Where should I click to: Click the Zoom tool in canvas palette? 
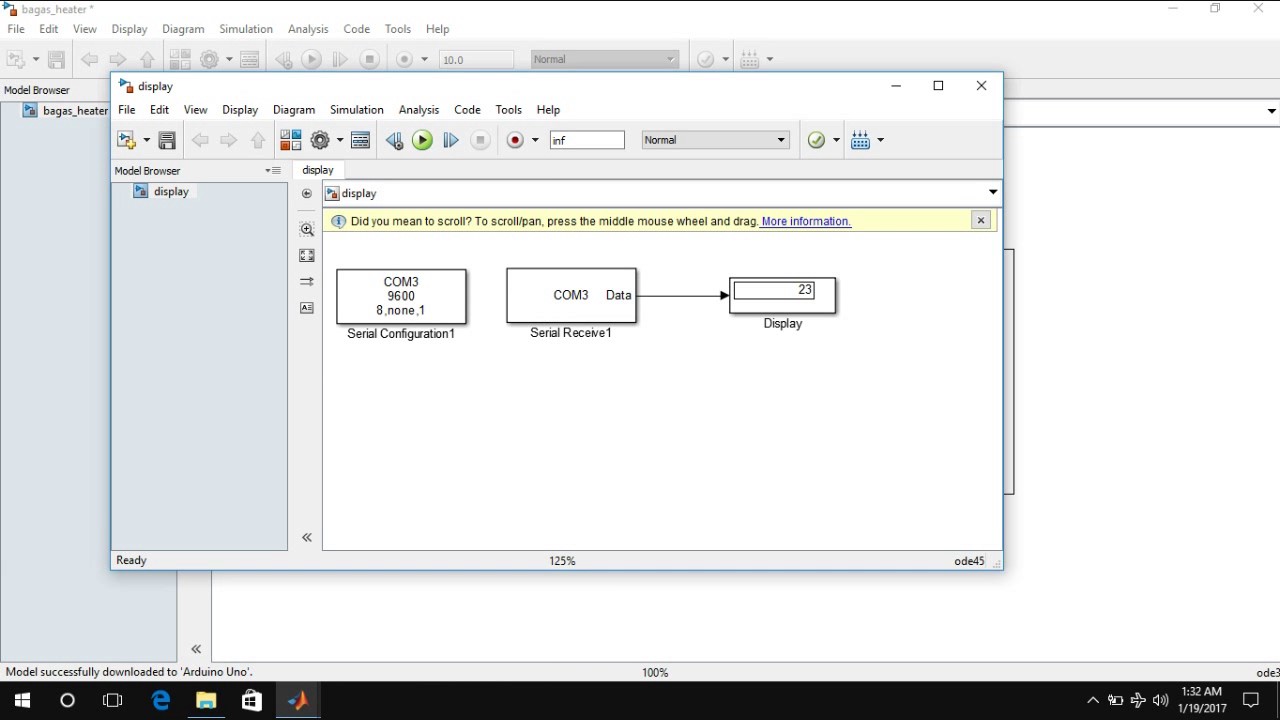(x=307, y=229)
